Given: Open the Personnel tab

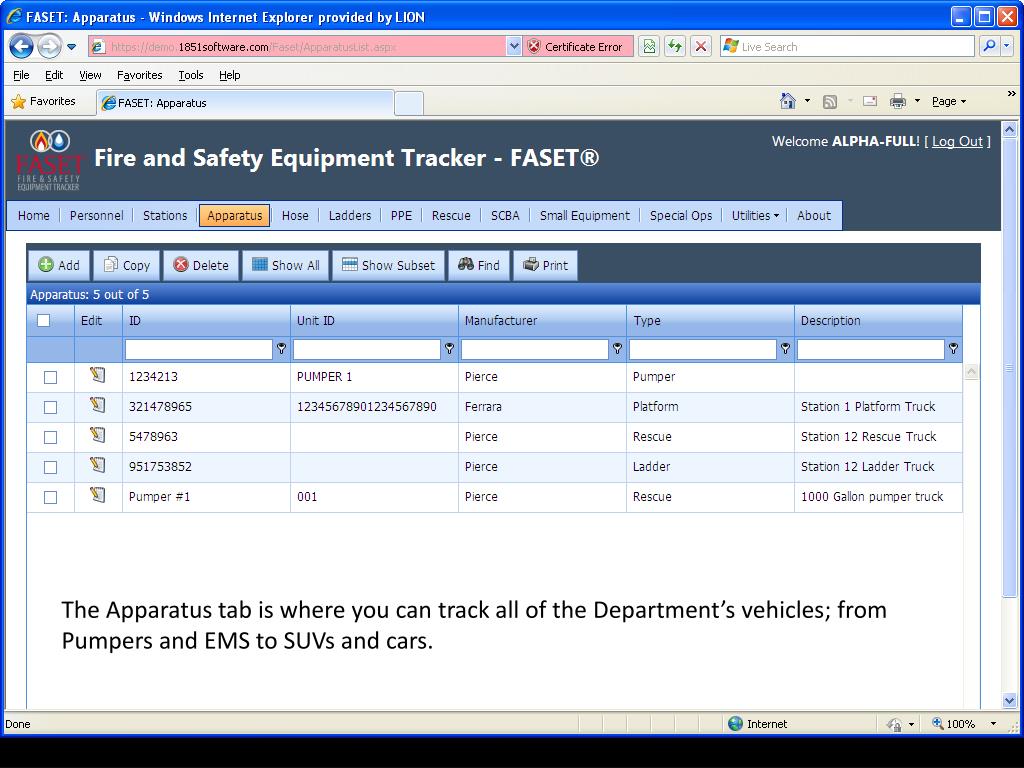Looking at the screenshot, I should click(96, 216).
